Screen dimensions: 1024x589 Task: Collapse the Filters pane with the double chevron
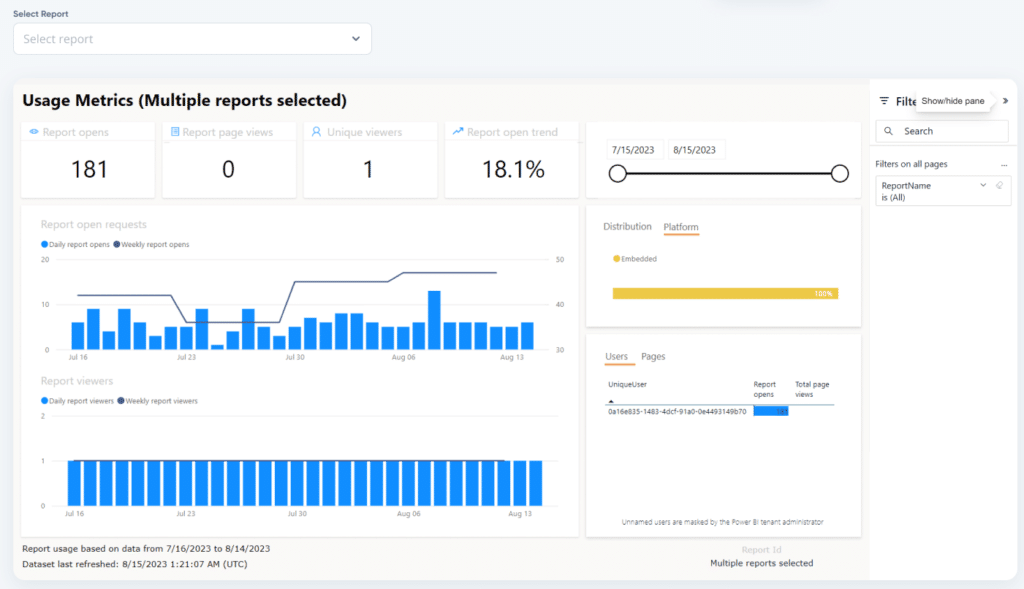pyautogui.click(x=1005, y=100)
